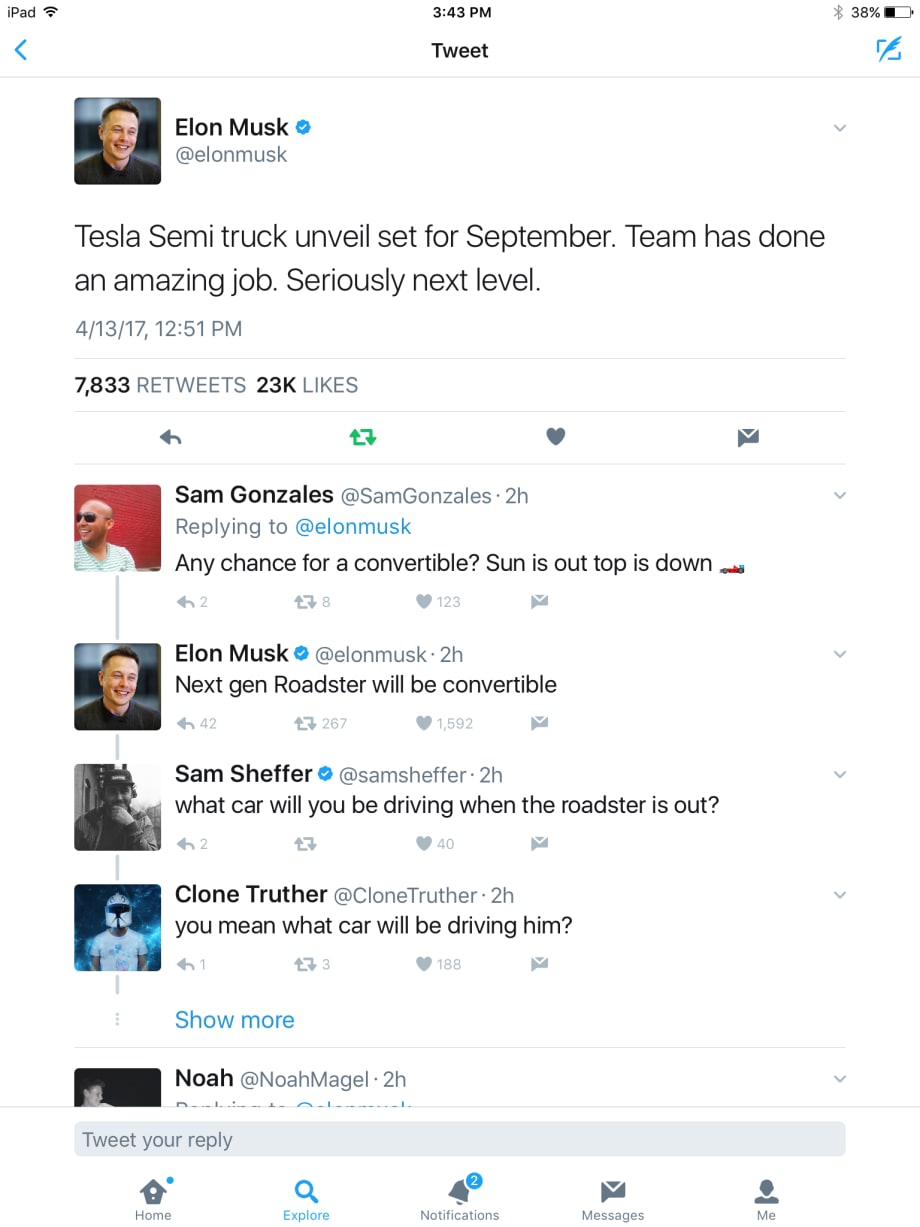Tap the back arrow in the header
This screenshot has height=1227, width=920.
pyautogui.click(x=21, y=50)
